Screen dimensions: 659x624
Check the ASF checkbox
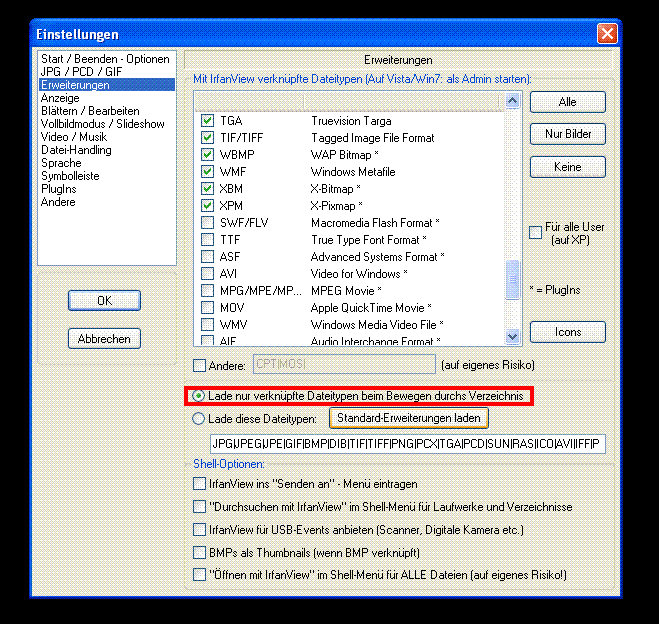click(x=207, y=256)
